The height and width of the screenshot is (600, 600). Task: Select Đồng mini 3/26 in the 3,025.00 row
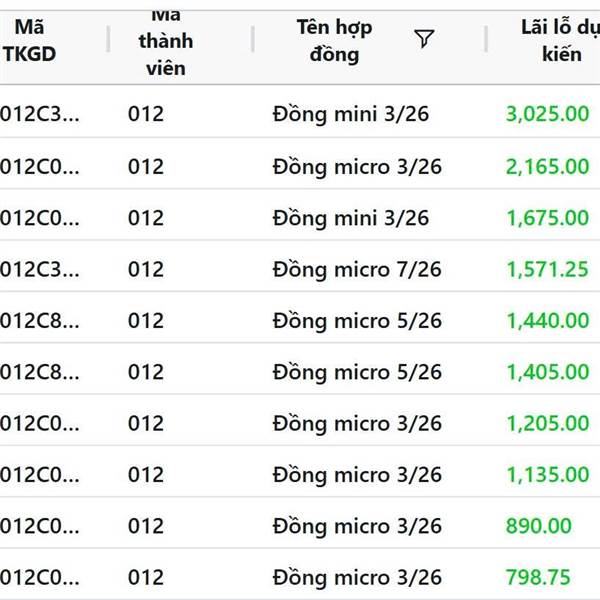(350, 114)
